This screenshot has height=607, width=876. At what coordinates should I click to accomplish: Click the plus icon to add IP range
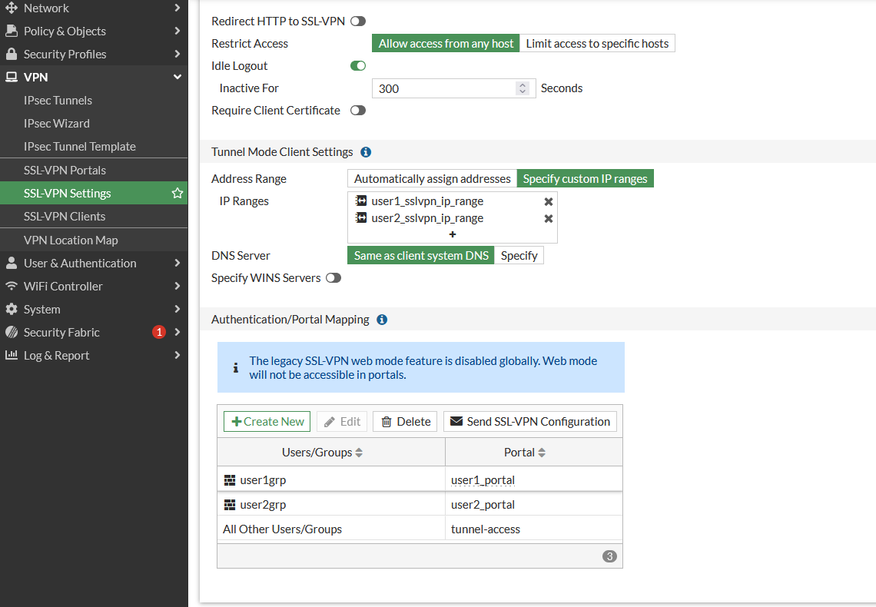click(x=452, y=234)
